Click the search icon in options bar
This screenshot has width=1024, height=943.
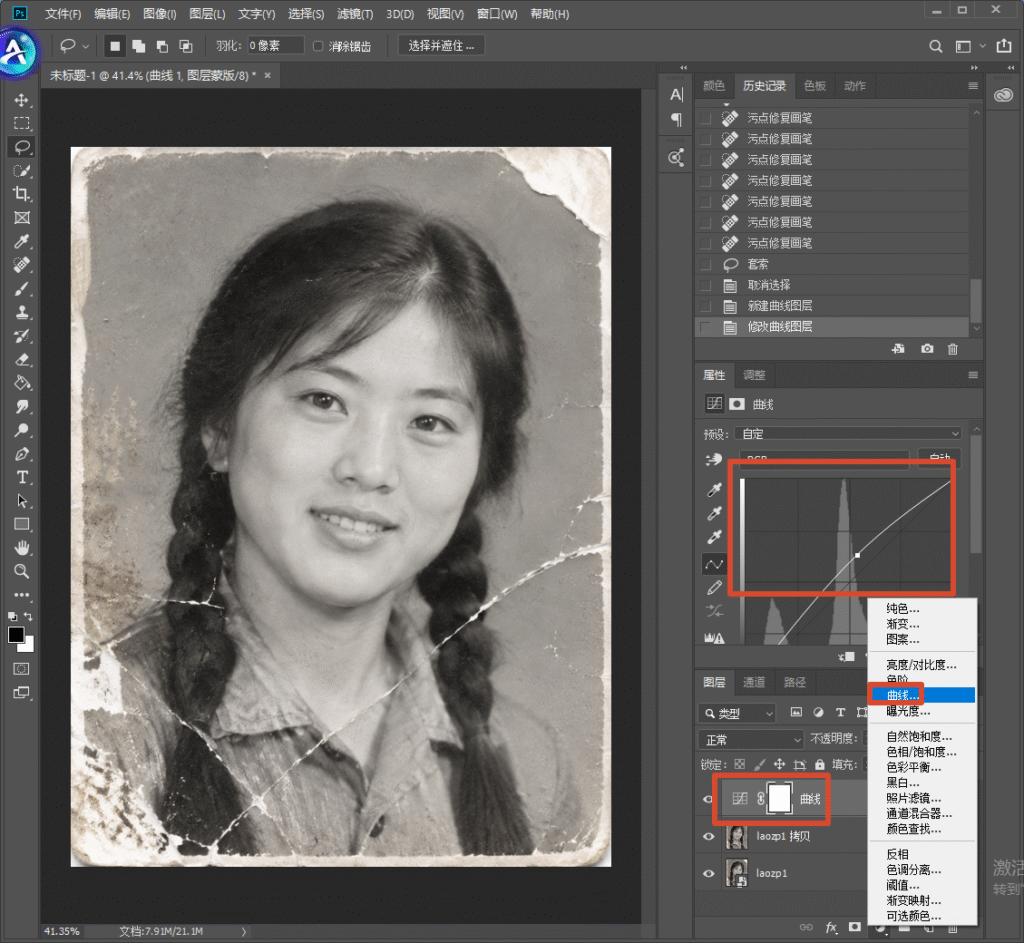[936, 46]
